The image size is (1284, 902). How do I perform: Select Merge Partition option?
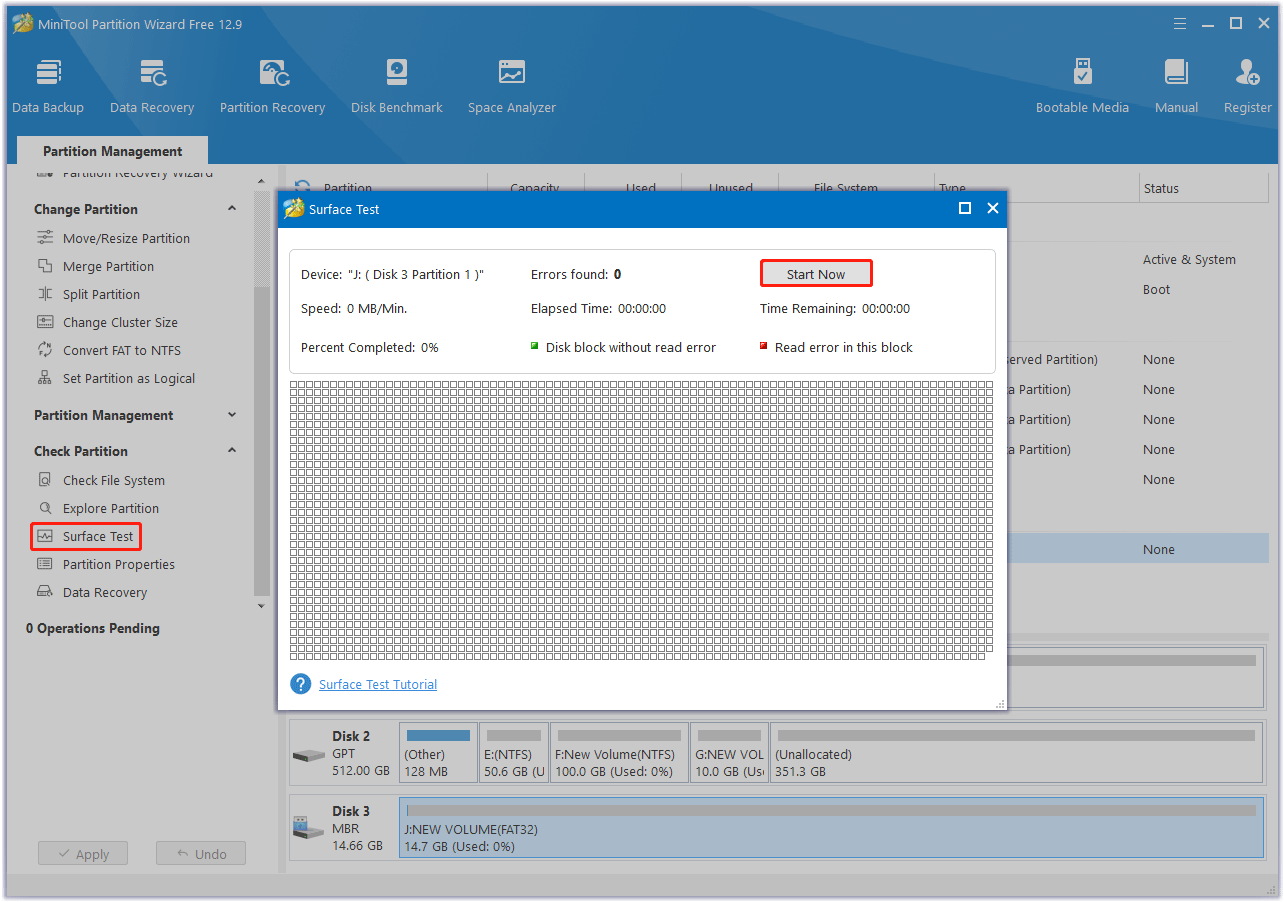108,266
